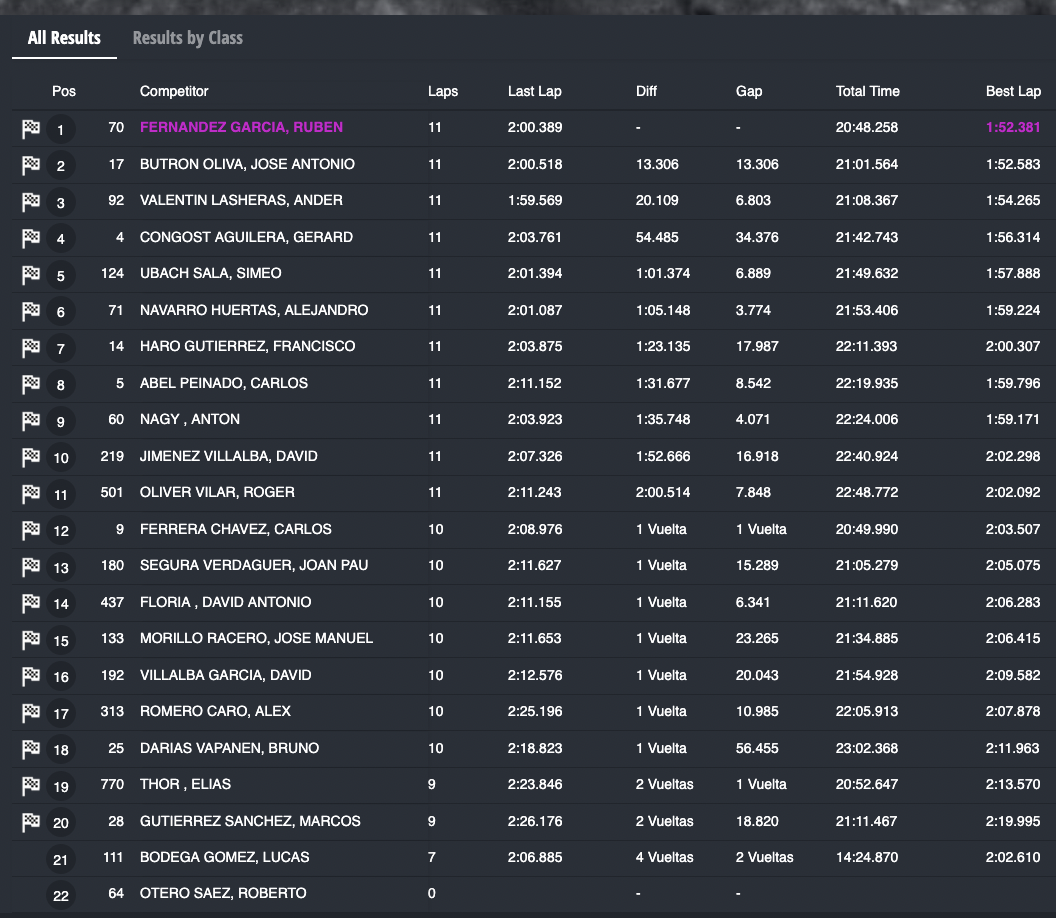Click the highlighted best lap 1:52.381
This screenshot has height=918, width=1056.
pos(1013,127)
